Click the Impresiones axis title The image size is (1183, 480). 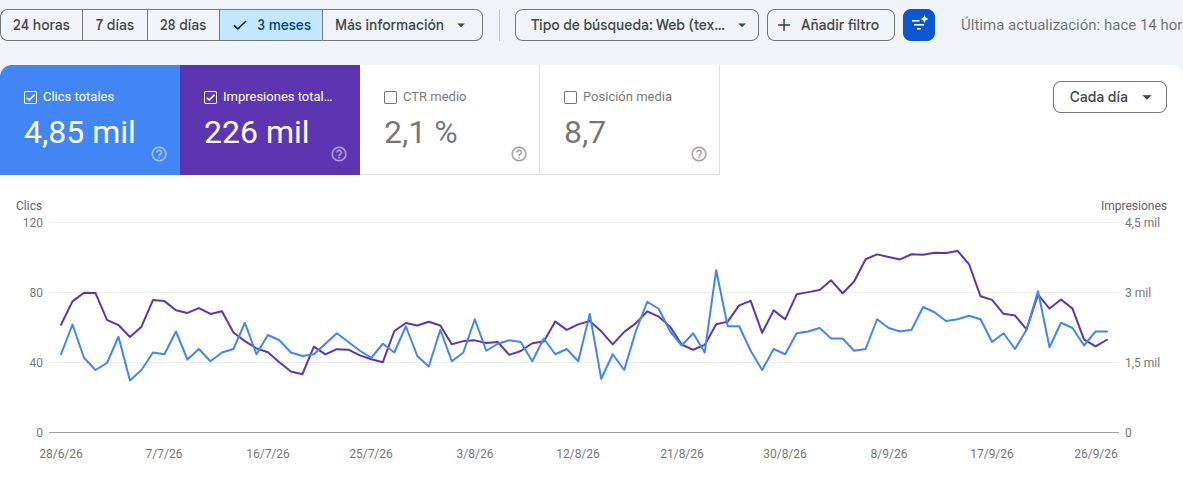[x=1134, y=205]
